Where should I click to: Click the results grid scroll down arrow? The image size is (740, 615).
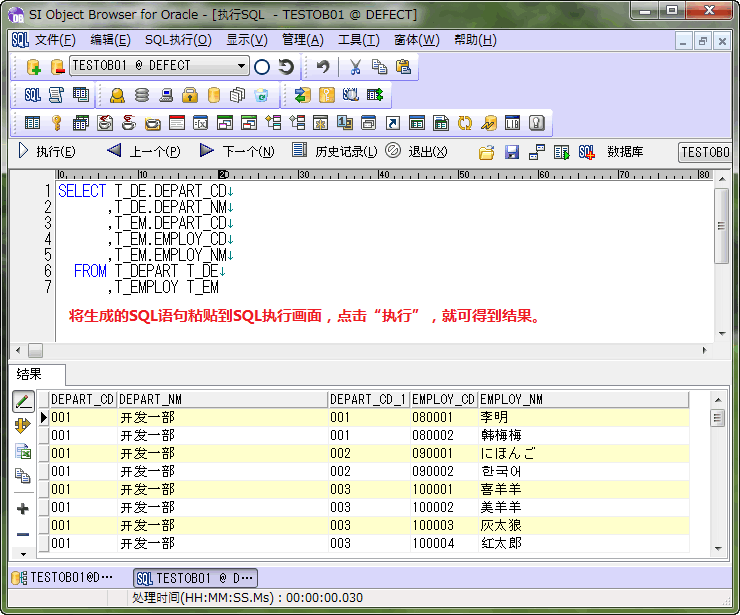(x=718, y=548)
